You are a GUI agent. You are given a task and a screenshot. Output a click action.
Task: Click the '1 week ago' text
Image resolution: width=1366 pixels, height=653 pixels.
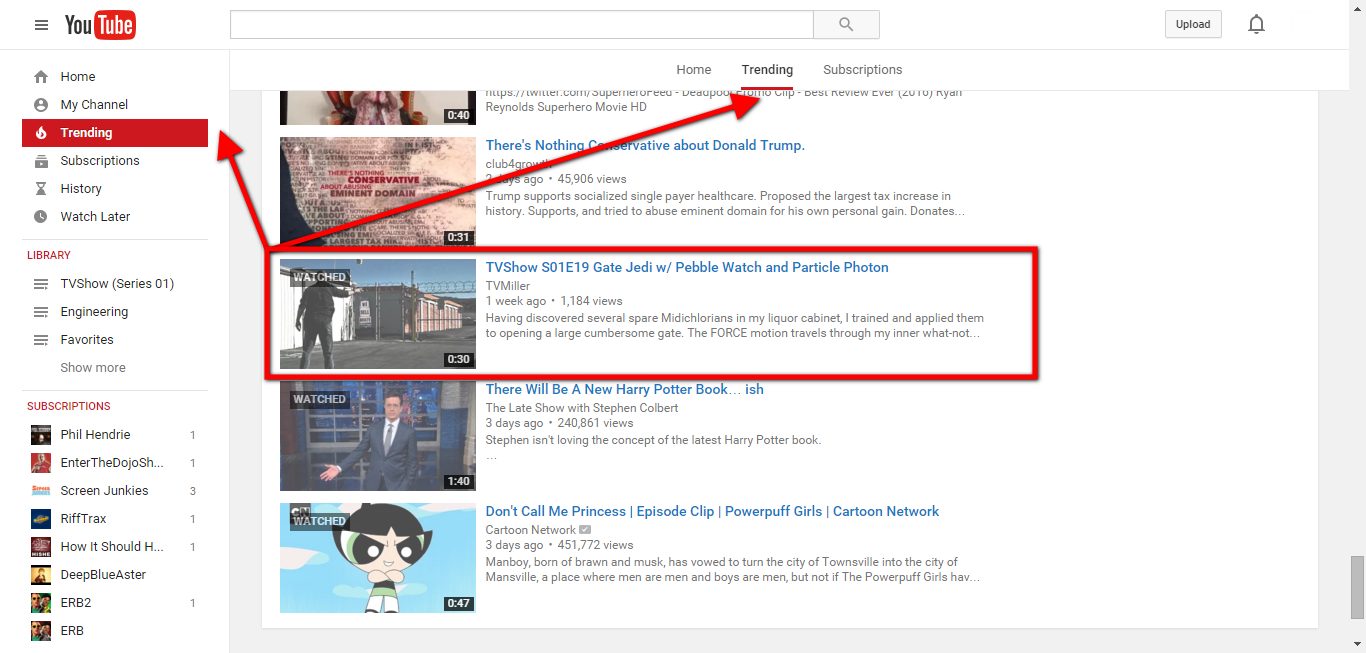click(x=516, y=301)
